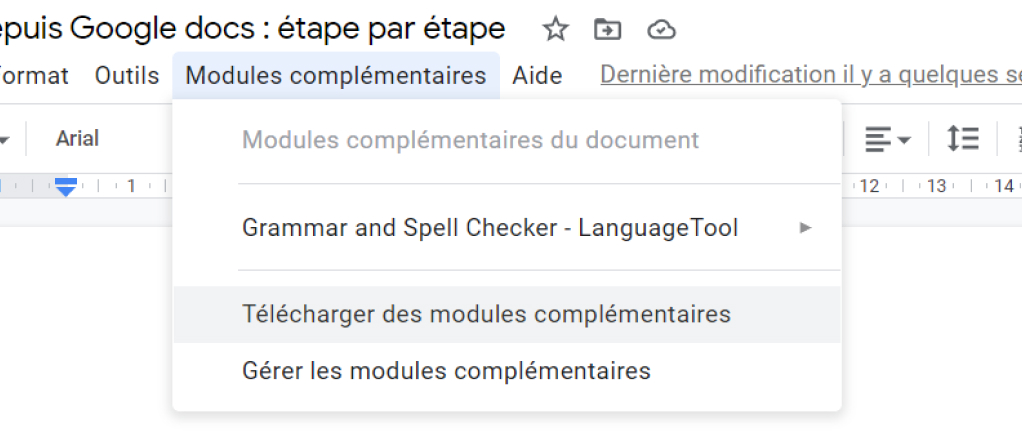Open line spacing icon
This screenshot has width=1022, height=444.
point(962,139)
